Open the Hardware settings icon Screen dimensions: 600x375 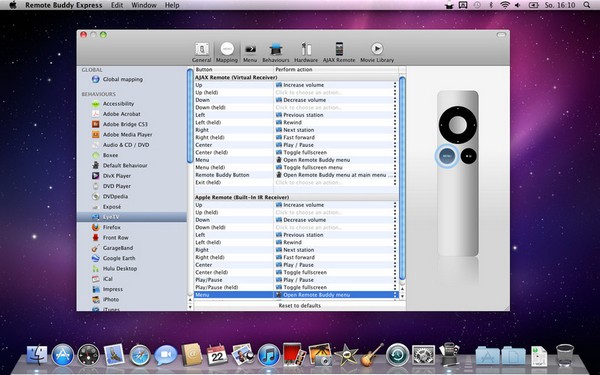coord(306,52)
